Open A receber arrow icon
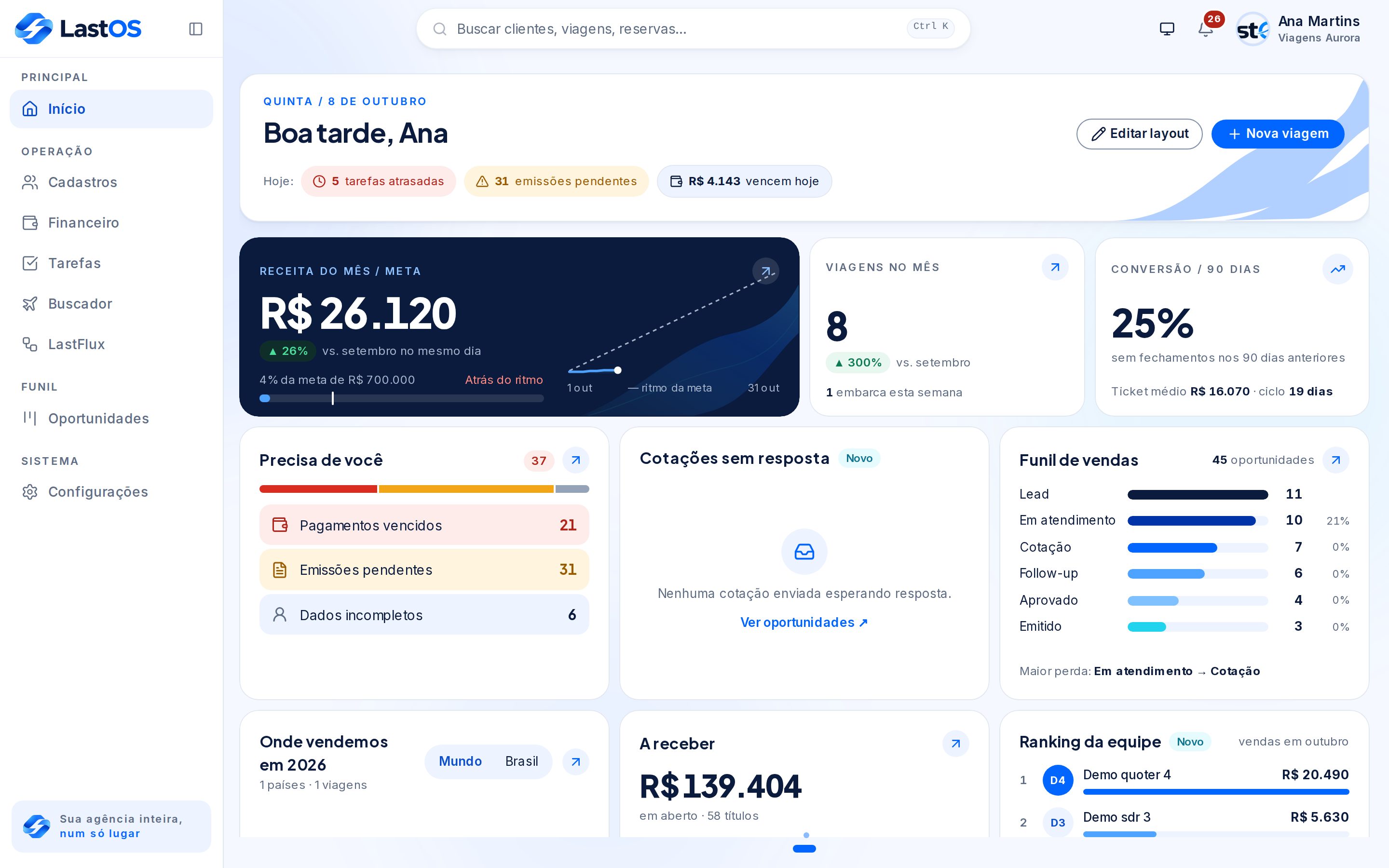1389x868 pixels. point(955,744)
